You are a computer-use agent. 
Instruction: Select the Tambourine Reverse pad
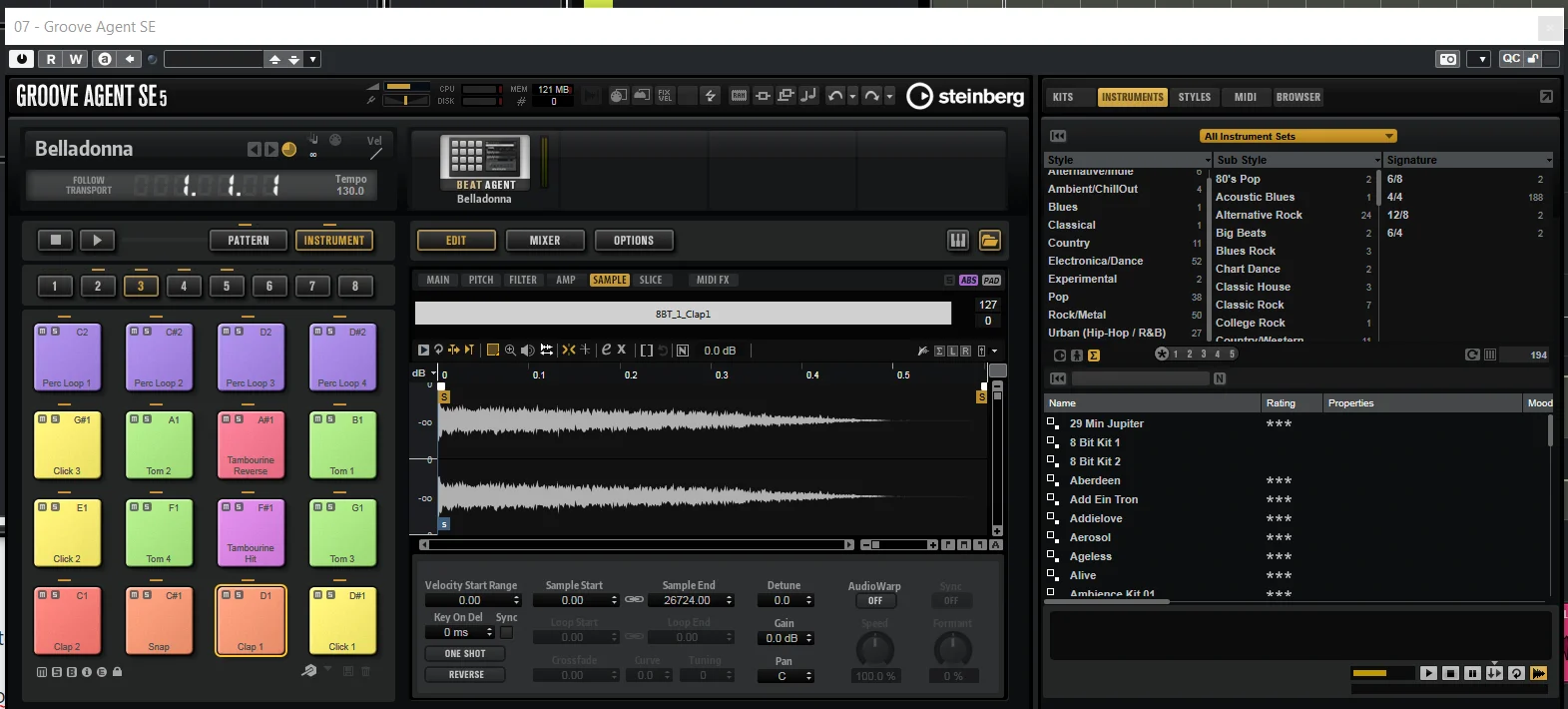251,444
